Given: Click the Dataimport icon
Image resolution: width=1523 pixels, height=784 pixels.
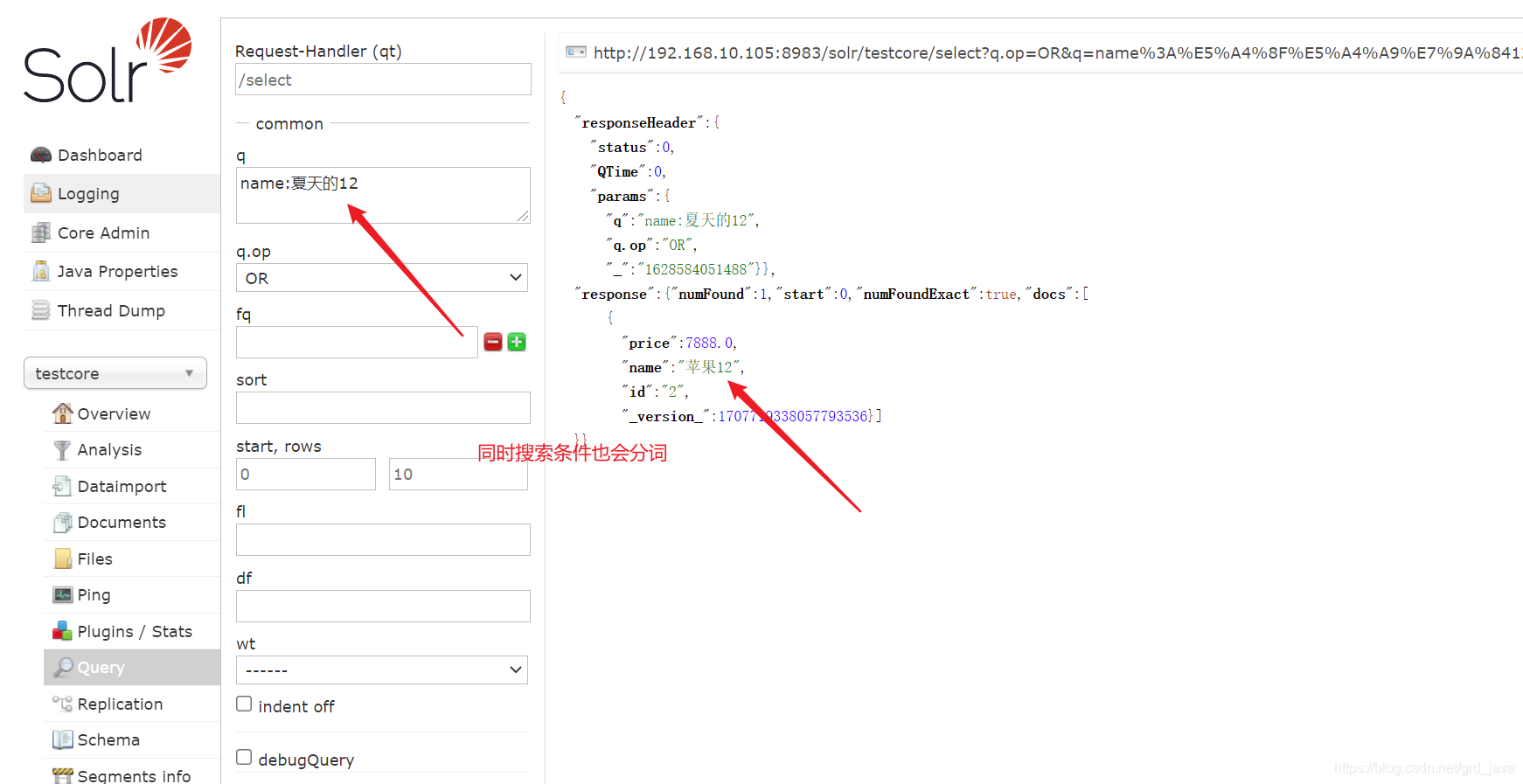Looking at the screenshot, I should pyautogui.click(x=62, y=486).
